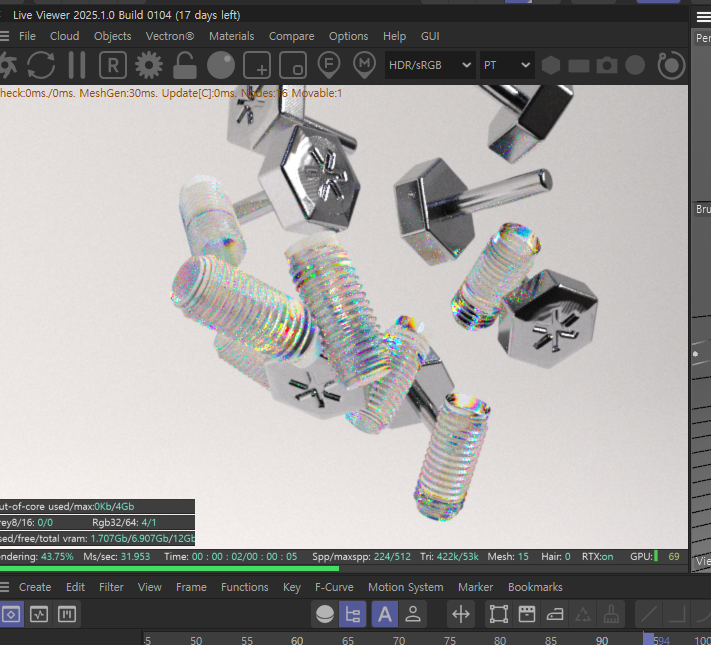The image size is (711, 645).
Task: Click the R reset render data icon
Action: [x=112, y=65]
